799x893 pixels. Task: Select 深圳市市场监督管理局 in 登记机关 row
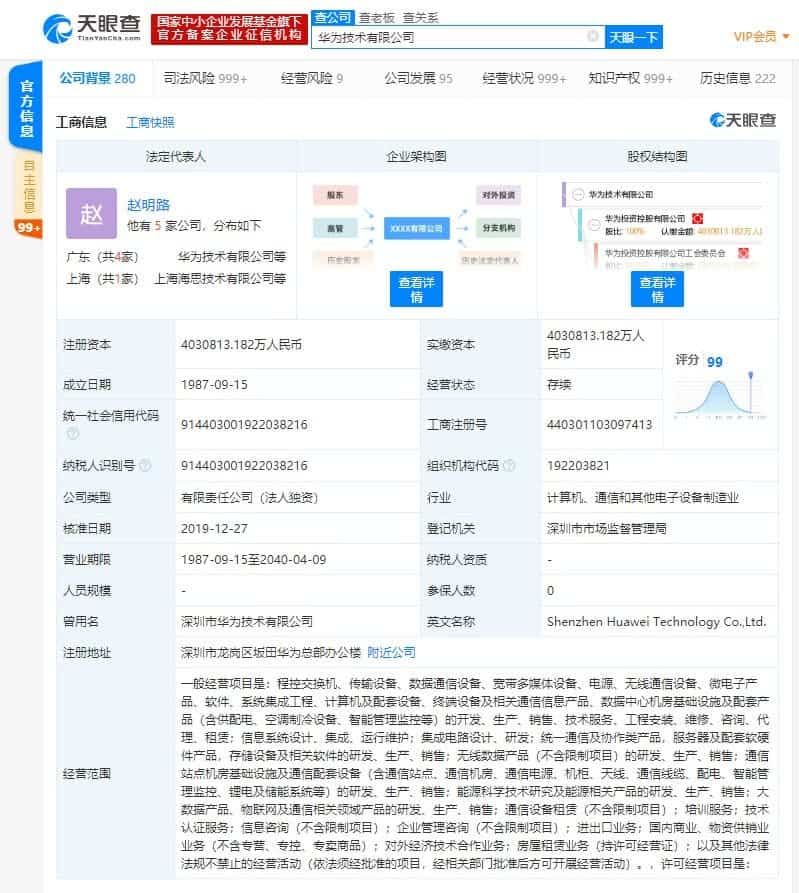[x=607, y=529]
